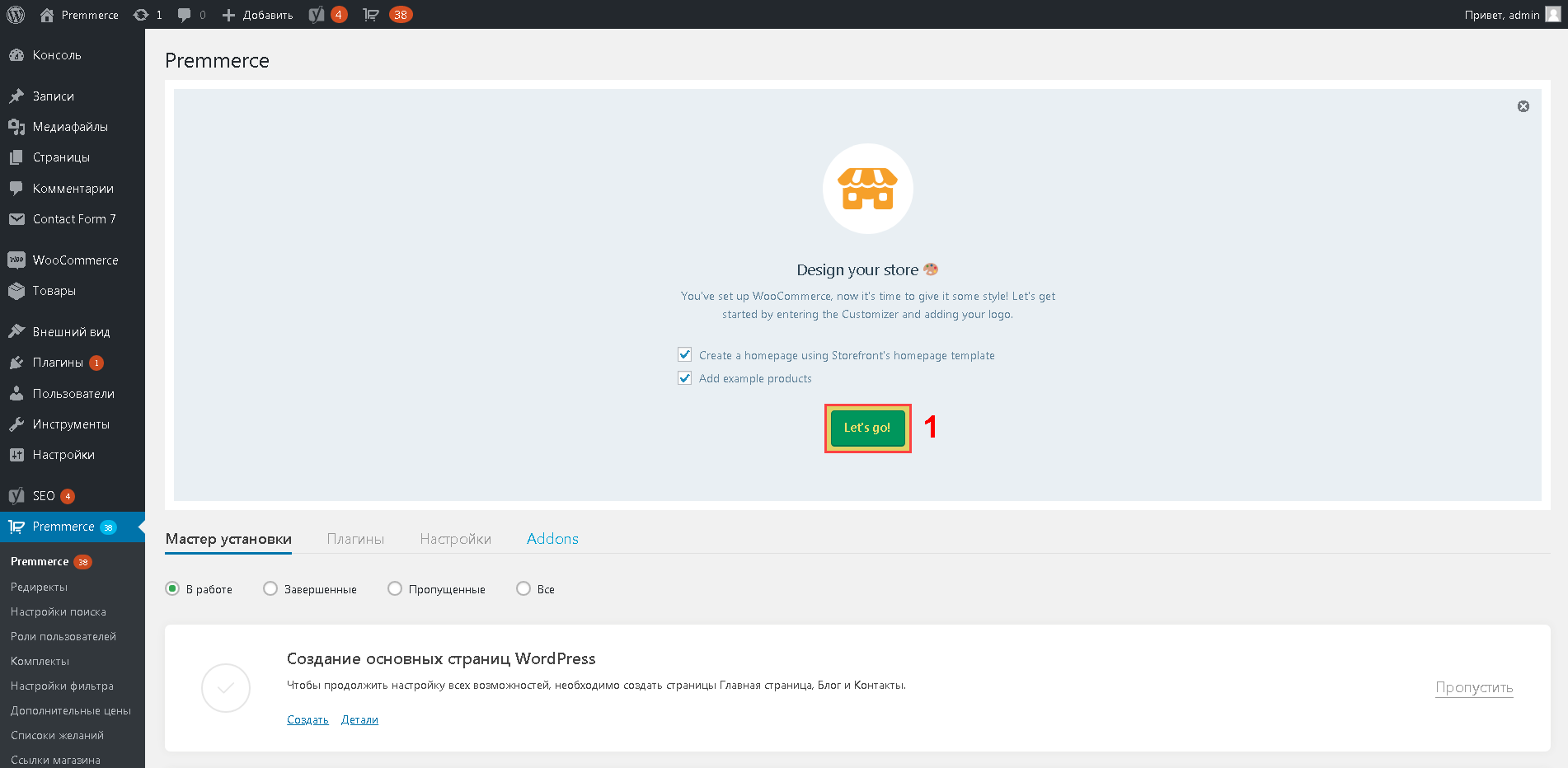
Task: Select В работе radio button
Action: click(x=172, y=588)
